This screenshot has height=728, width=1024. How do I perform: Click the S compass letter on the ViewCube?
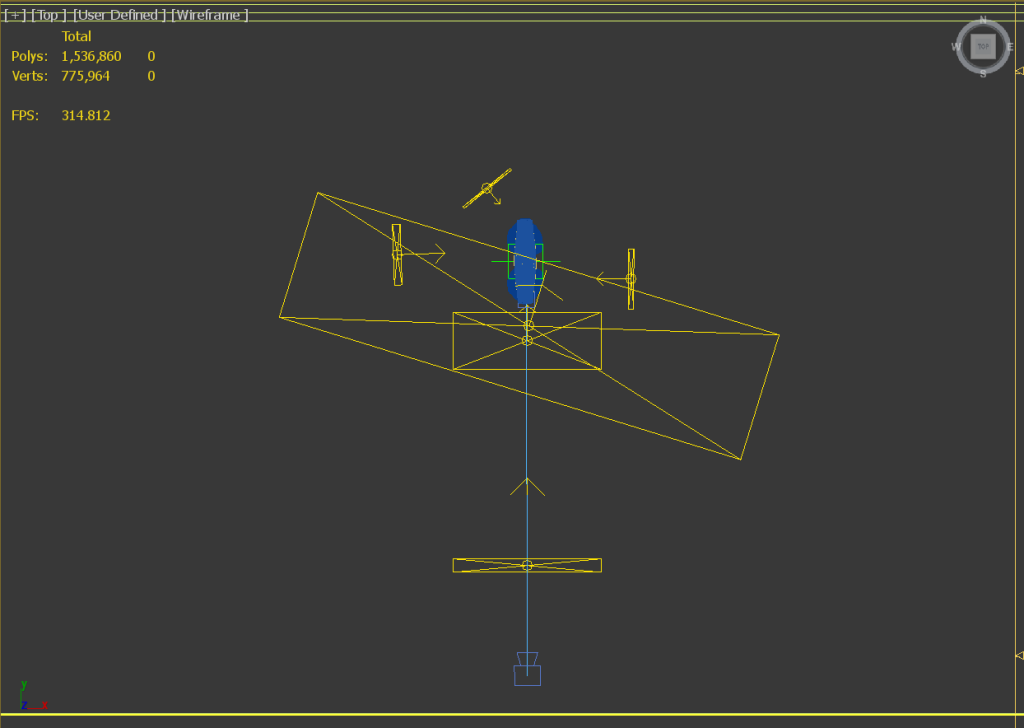(983, 74)
